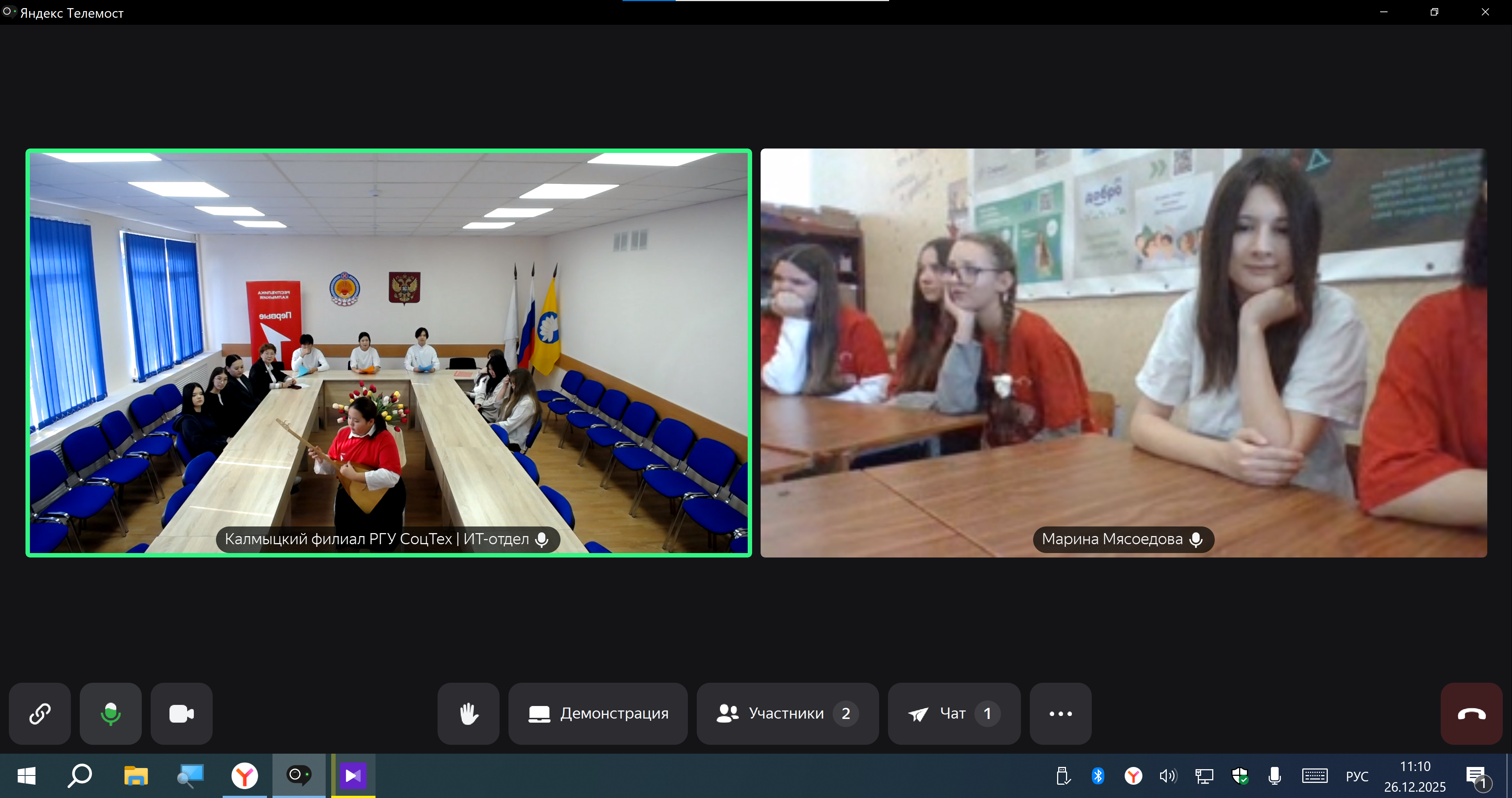Viewport: 1512px width, 798px height.
Task: Select the Калмыцкий филиал video tile
Action: [388, 352]
